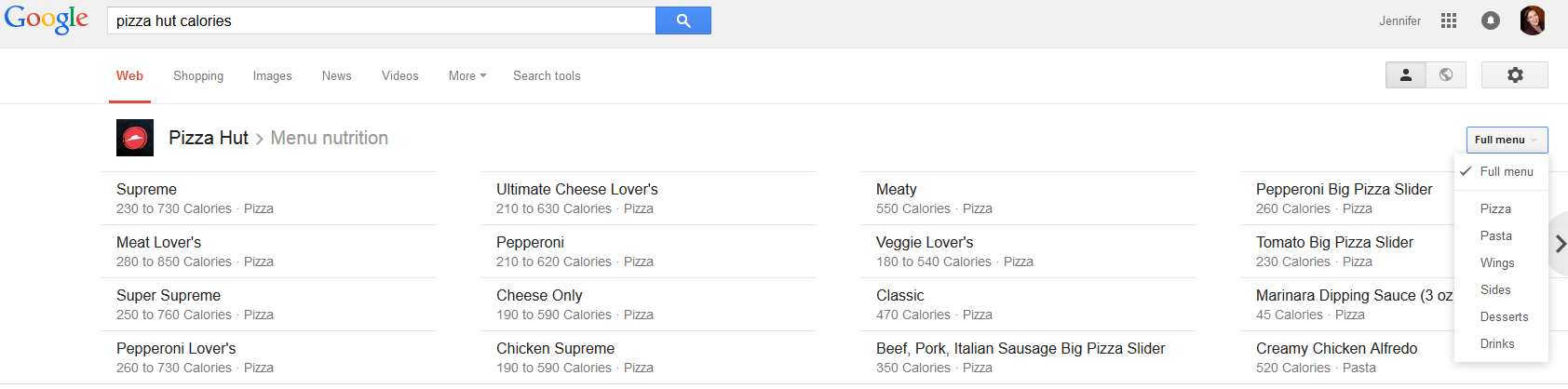Select the checked Full menu option
This screenshot has width=1568, height=389.
[x=1506, y=172]
